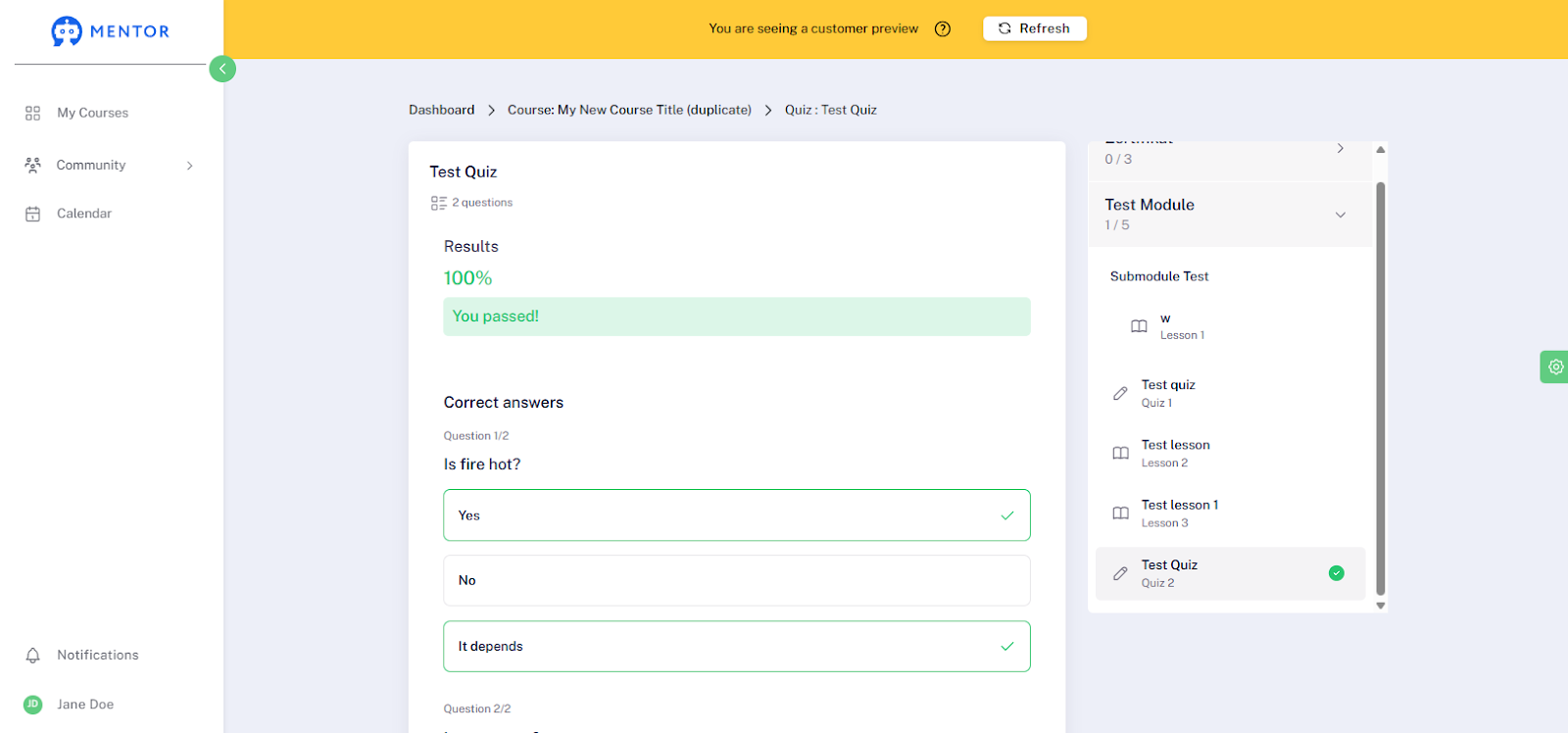Click the You passed! banner

(x=737, y=317)
